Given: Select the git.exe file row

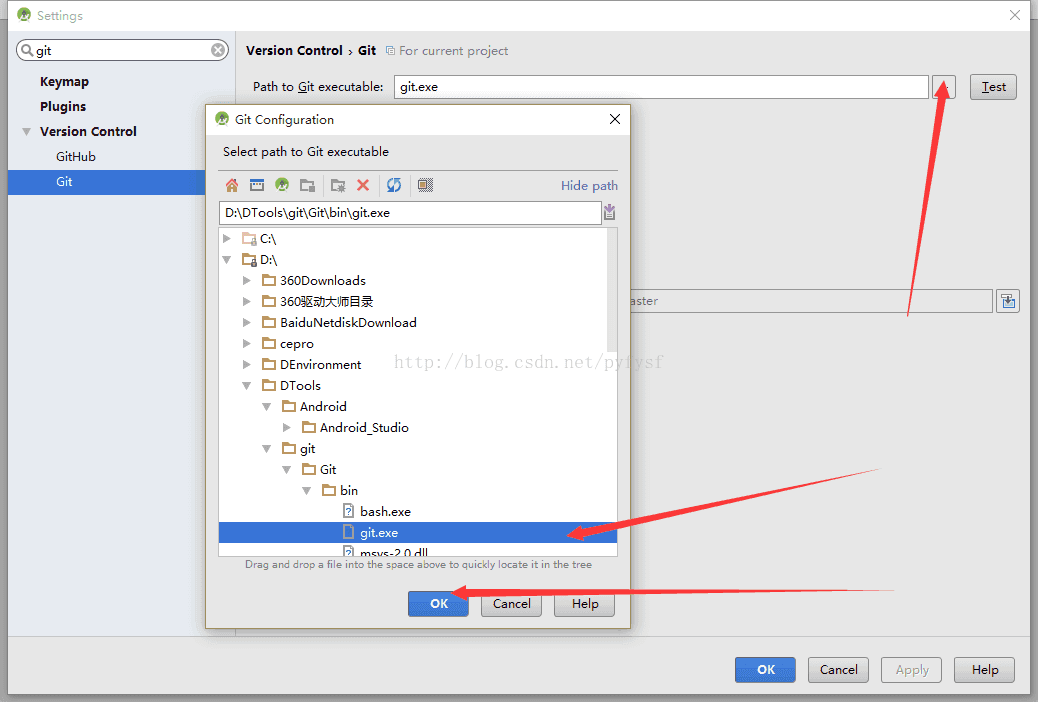Looking at the screenshot, I should click(418, 533).
